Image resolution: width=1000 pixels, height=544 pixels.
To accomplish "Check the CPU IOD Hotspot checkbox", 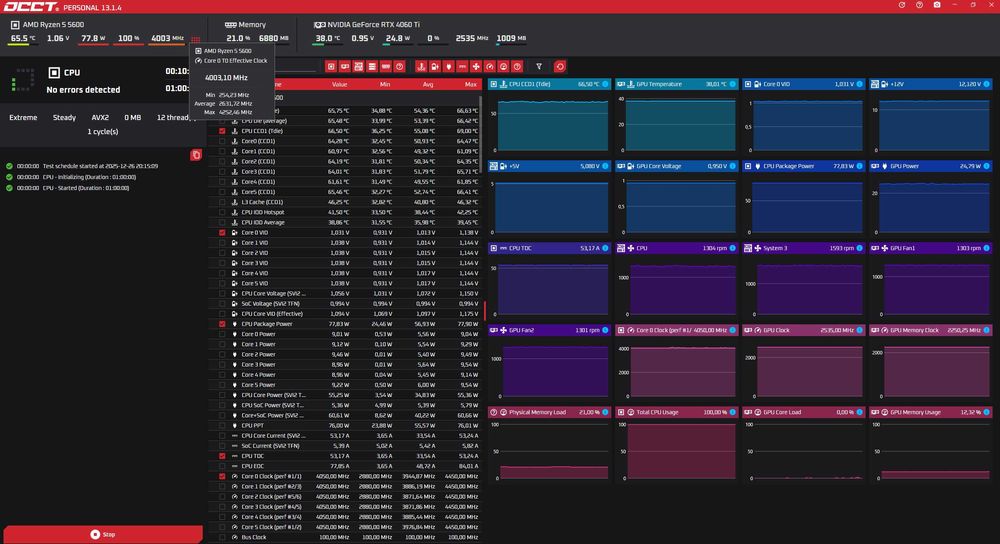I will click(x=222, y=212).
